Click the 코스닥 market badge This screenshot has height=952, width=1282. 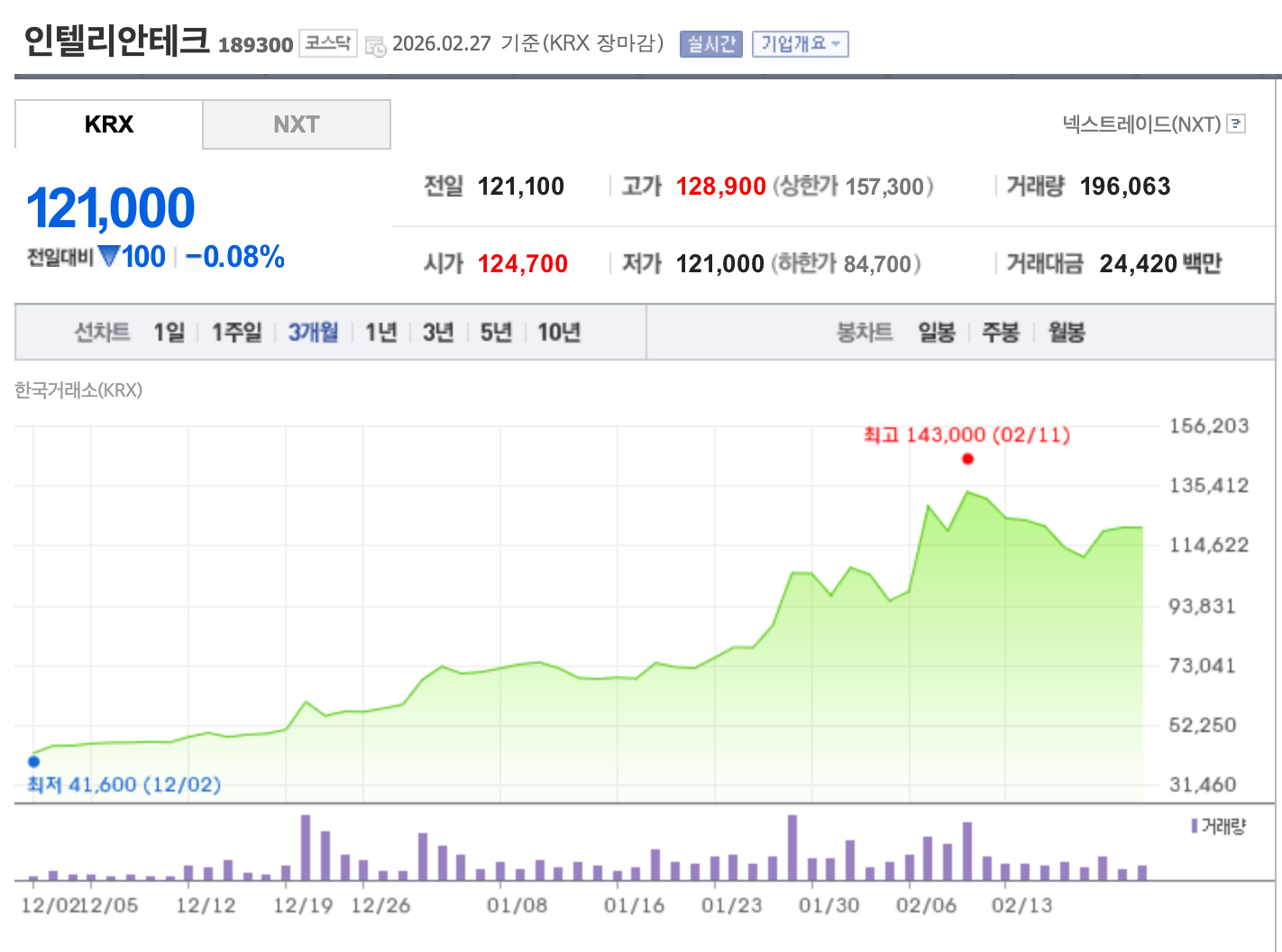328,43
